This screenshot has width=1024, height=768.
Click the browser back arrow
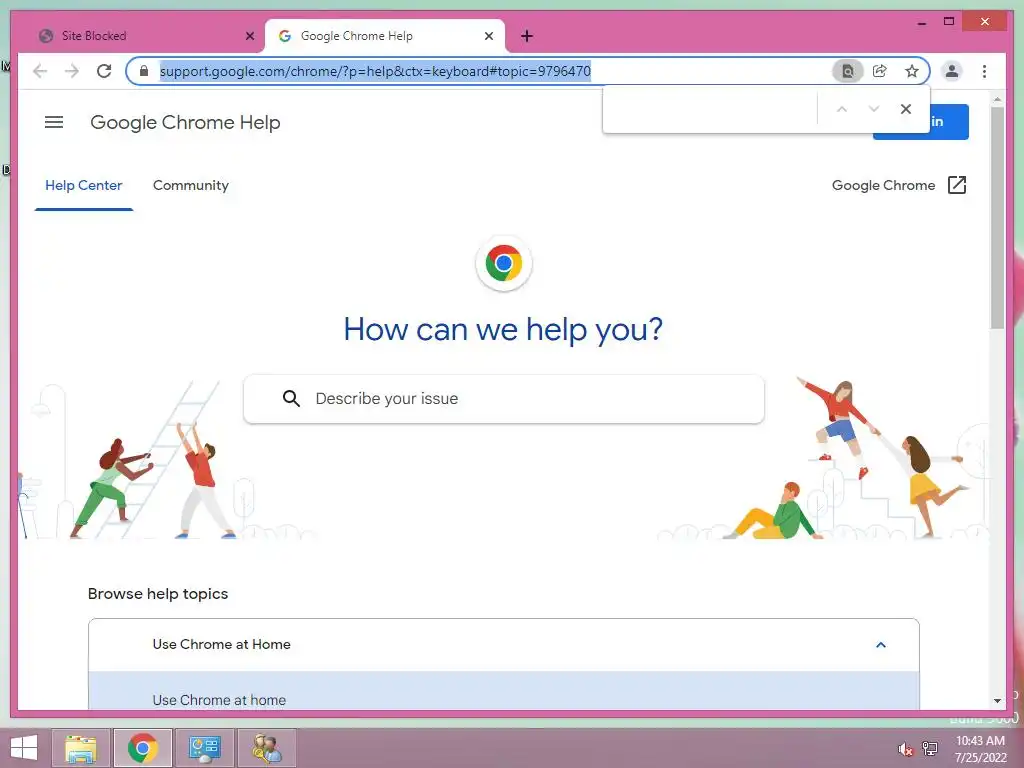tap(40, 71)
